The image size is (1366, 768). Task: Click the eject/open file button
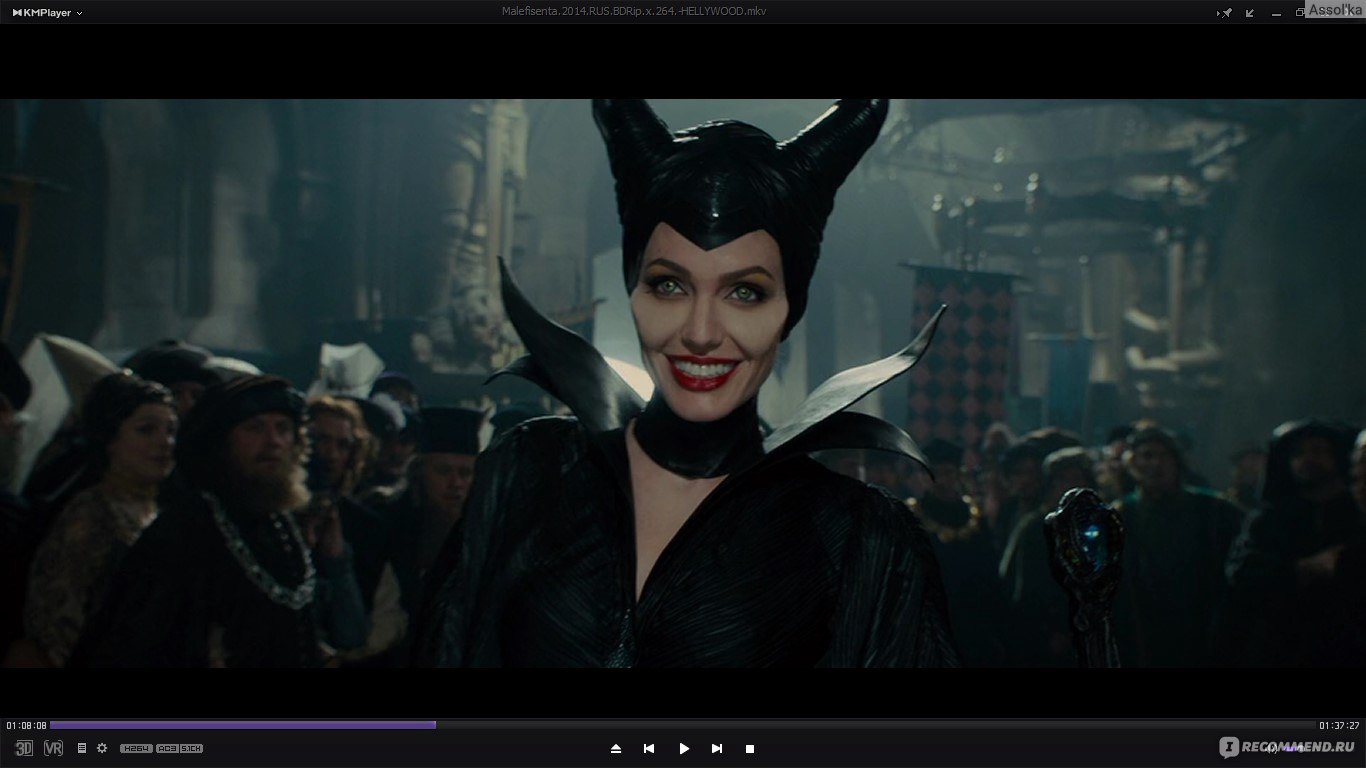click(x=616, y=748)
